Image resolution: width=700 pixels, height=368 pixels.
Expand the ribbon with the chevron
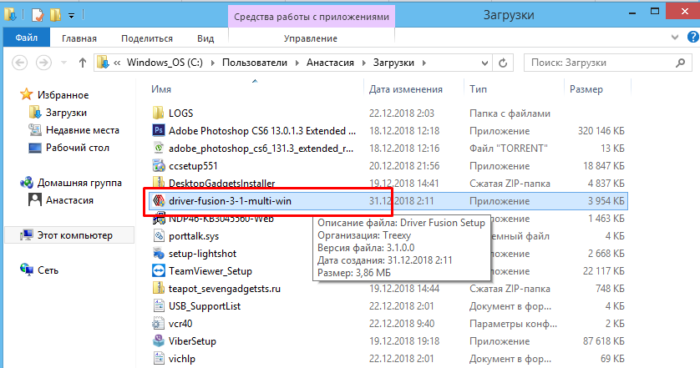[x=675, y=38]
